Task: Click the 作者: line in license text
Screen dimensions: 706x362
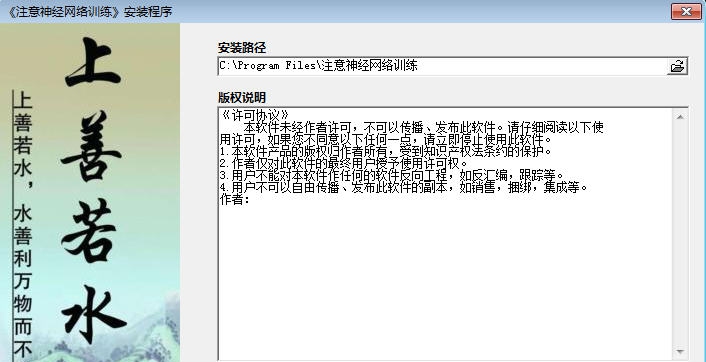Action: [x=235, y=199]
